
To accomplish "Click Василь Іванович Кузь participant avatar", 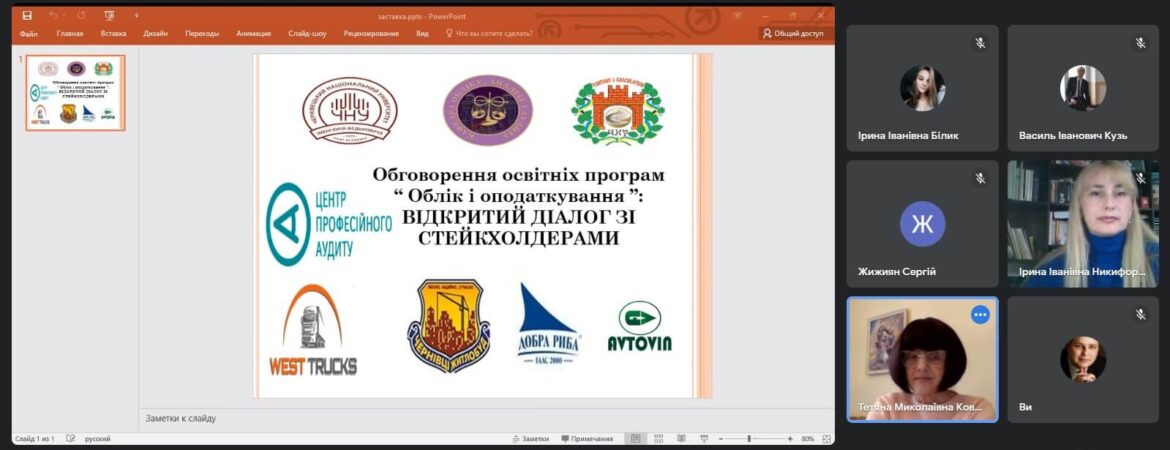I will point(1083,88).
